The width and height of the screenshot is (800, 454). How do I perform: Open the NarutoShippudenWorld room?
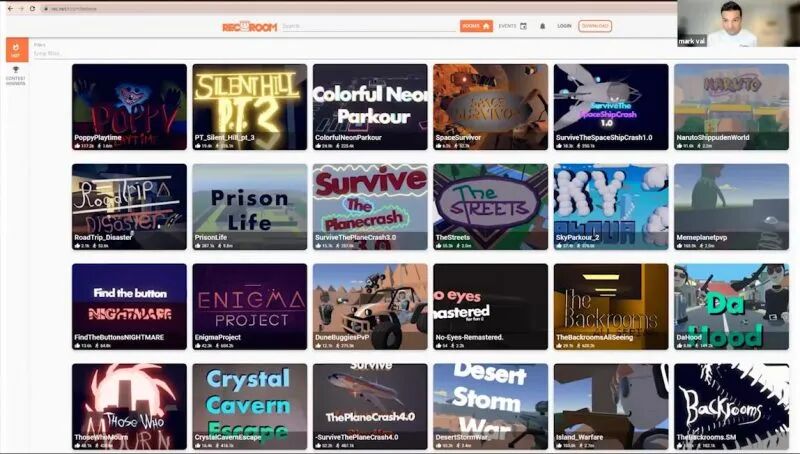click(731, 107)
